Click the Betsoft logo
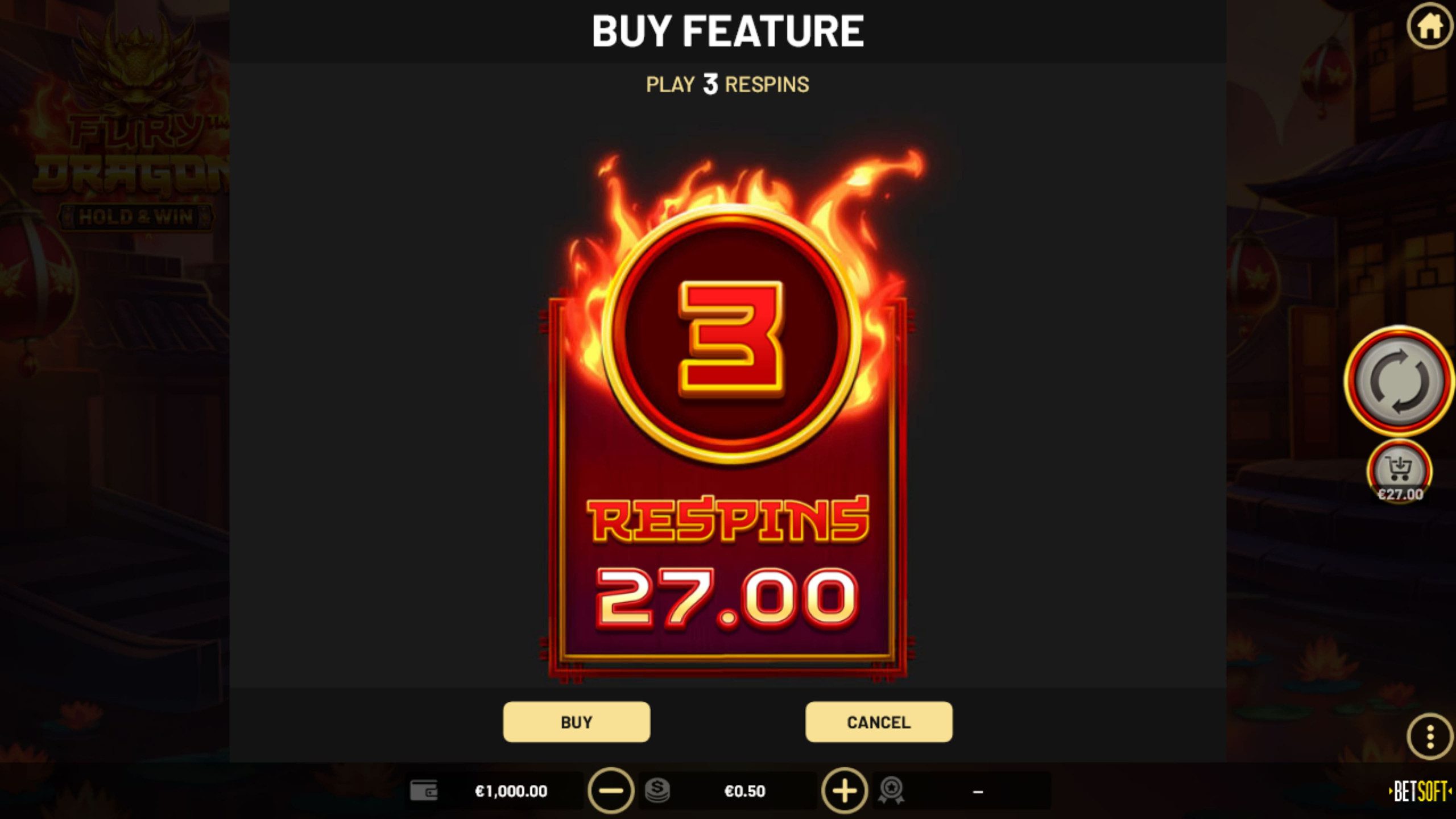 [x=1420, y=792]
